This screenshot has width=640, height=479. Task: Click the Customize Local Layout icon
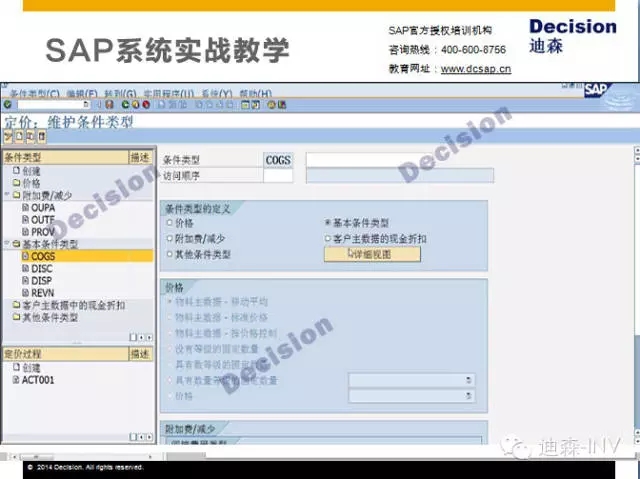pos(282,105)
